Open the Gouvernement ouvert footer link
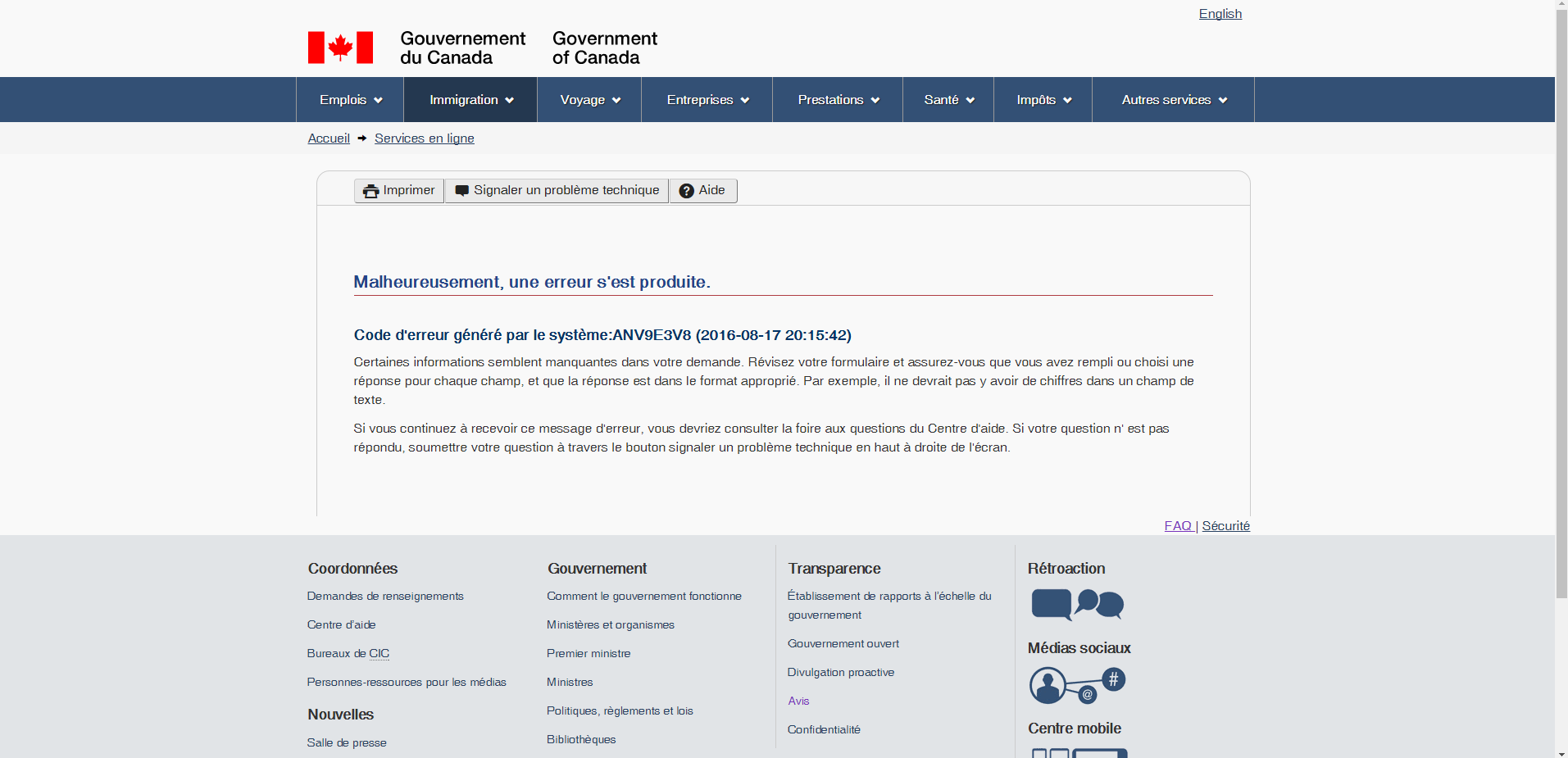The image size is (1568, 758). point(843,644)
